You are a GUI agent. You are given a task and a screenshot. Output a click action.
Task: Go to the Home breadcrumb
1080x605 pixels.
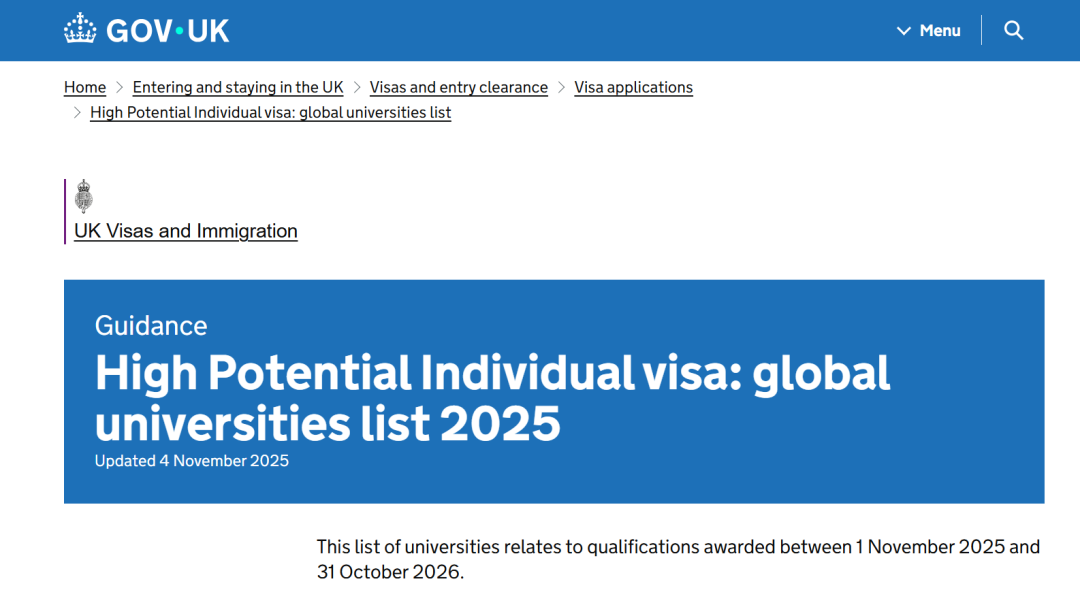click(85, 87)
